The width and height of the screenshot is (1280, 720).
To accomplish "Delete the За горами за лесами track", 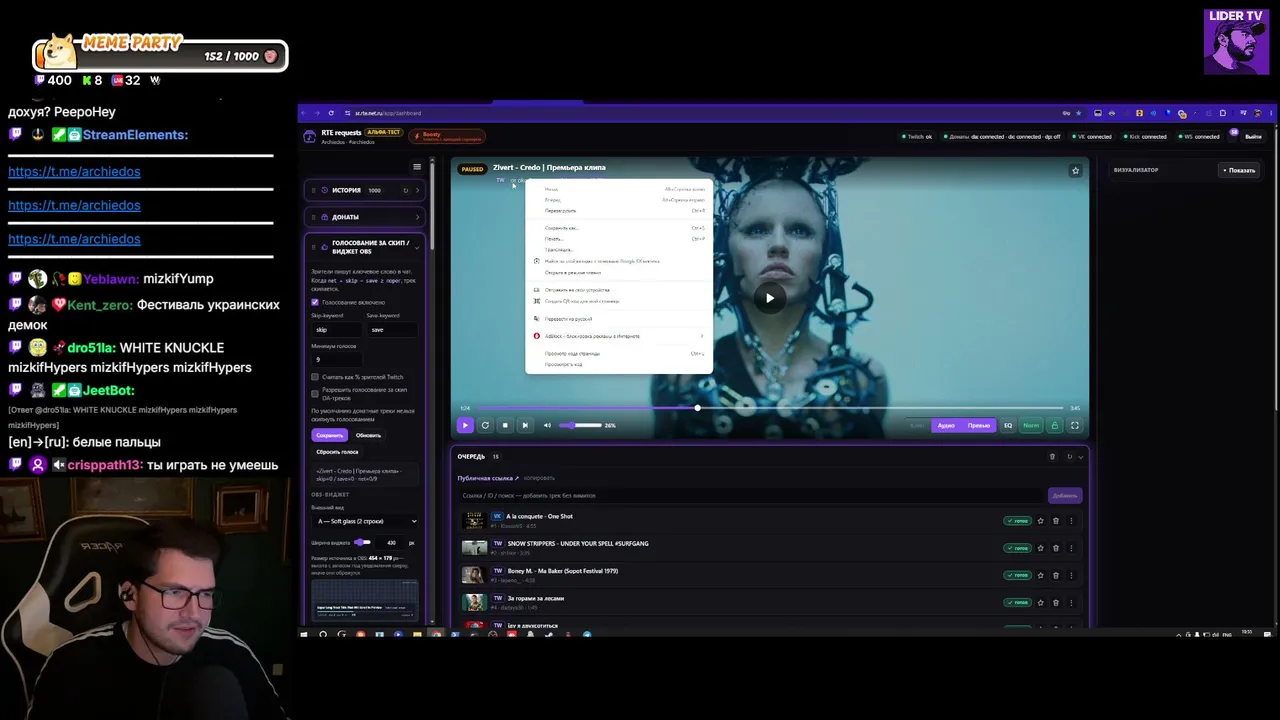I will coord(1056,602).
